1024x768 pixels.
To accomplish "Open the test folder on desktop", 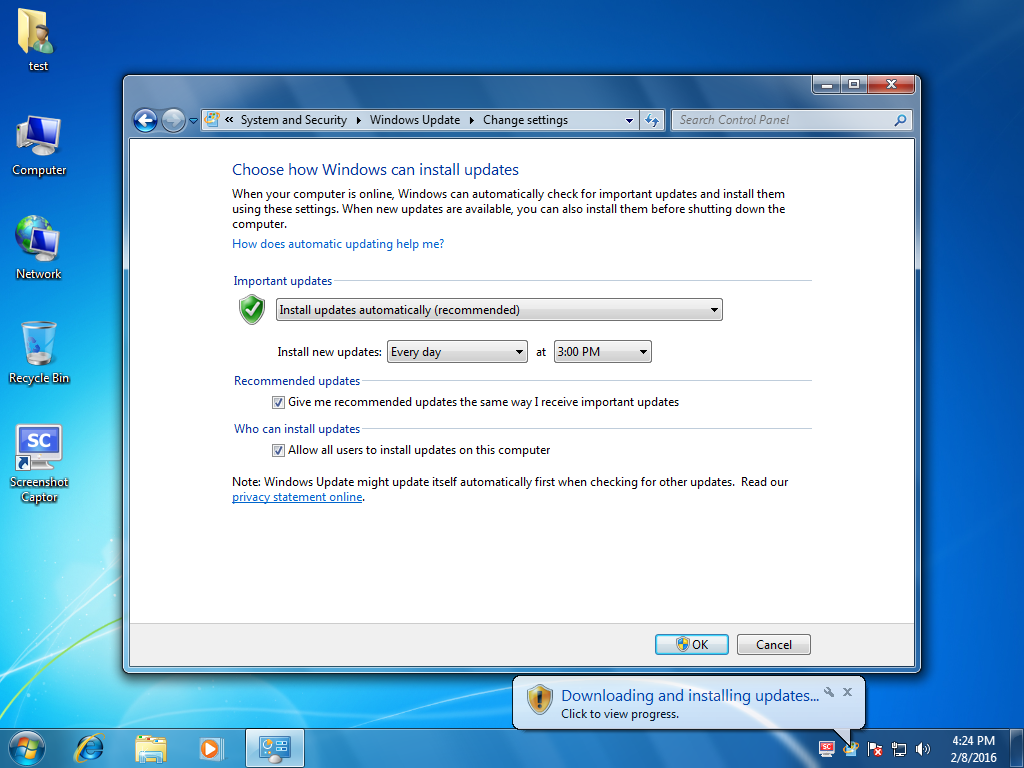I will click(37, 39).
